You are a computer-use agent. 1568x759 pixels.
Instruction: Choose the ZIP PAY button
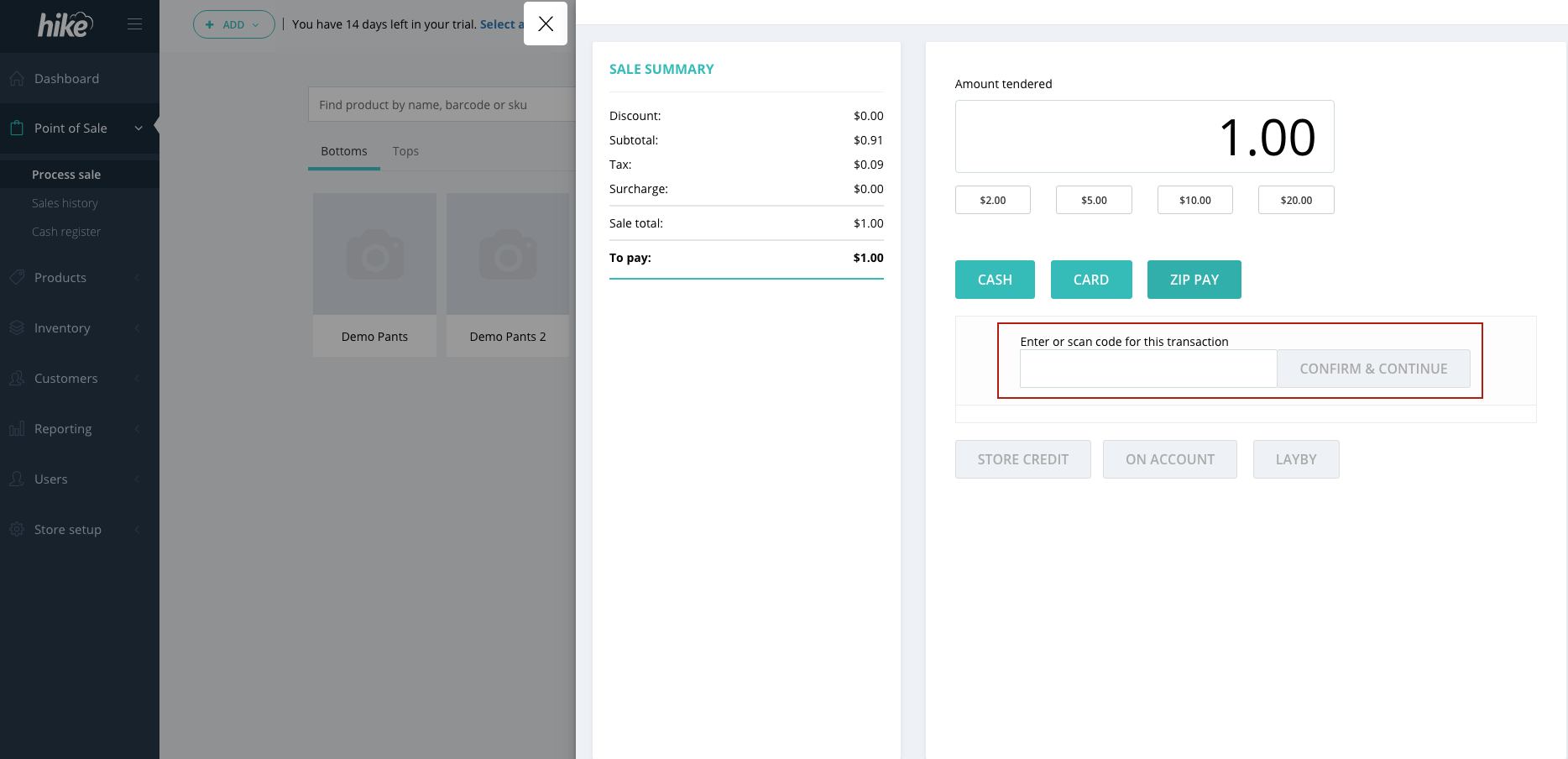click(x=1194, y=280)
